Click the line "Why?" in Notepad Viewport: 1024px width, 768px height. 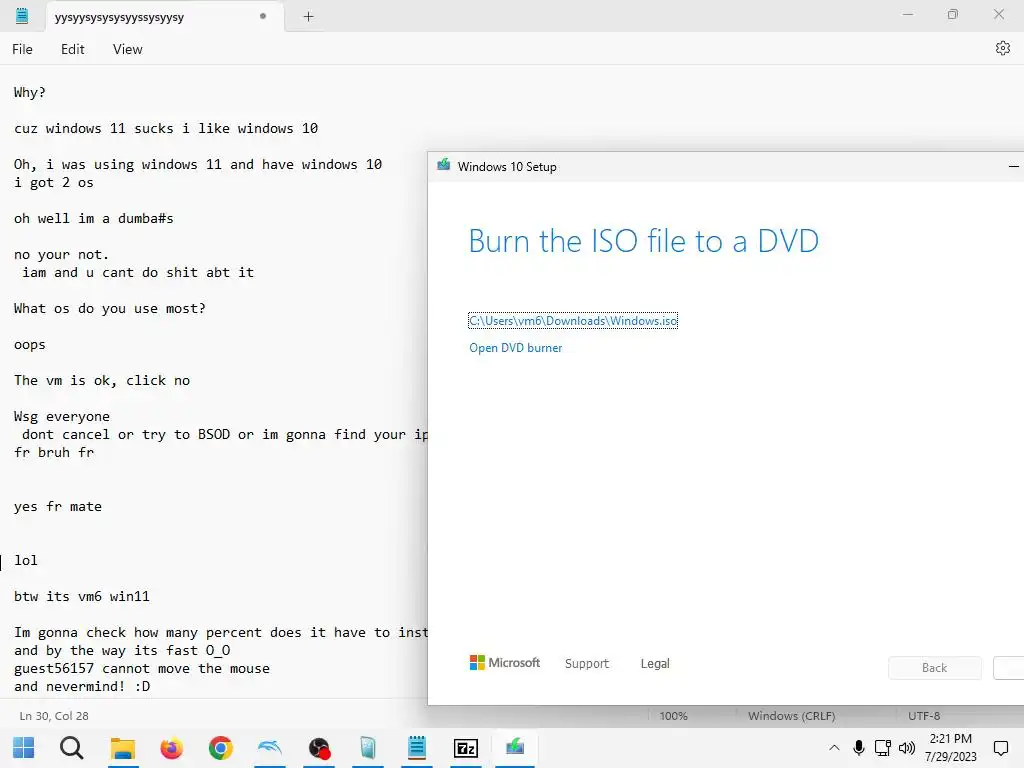coord(30,93)
